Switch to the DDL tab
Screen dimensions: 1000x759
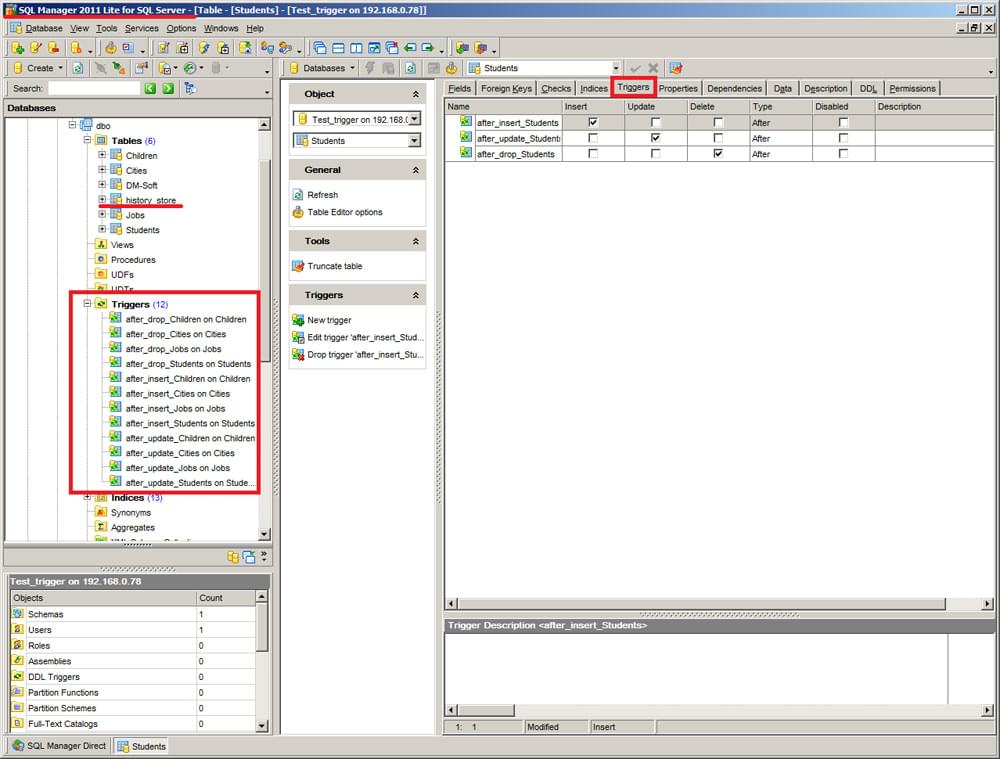[x=868, y=89]
